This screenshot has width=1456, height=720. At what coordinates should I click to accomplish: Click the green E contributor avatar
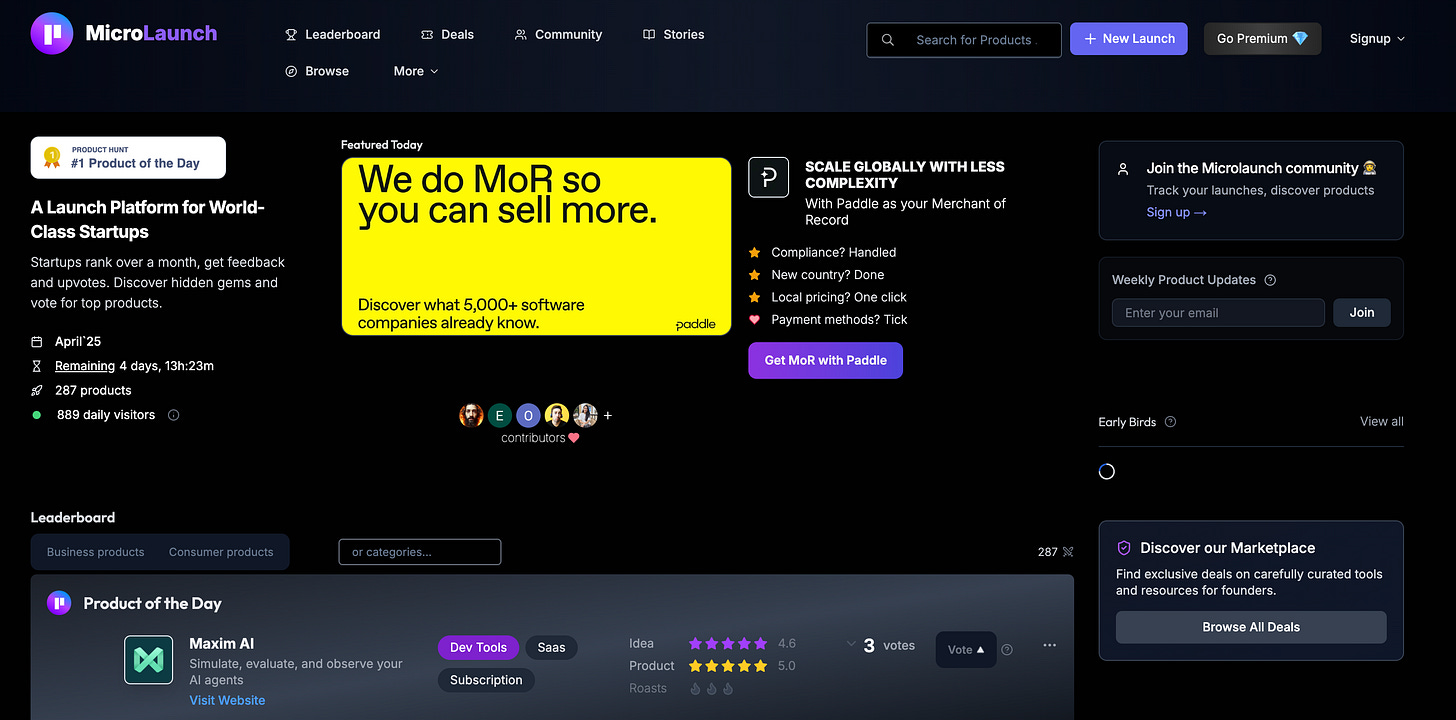pyautogui.click(x=500, y=415)
